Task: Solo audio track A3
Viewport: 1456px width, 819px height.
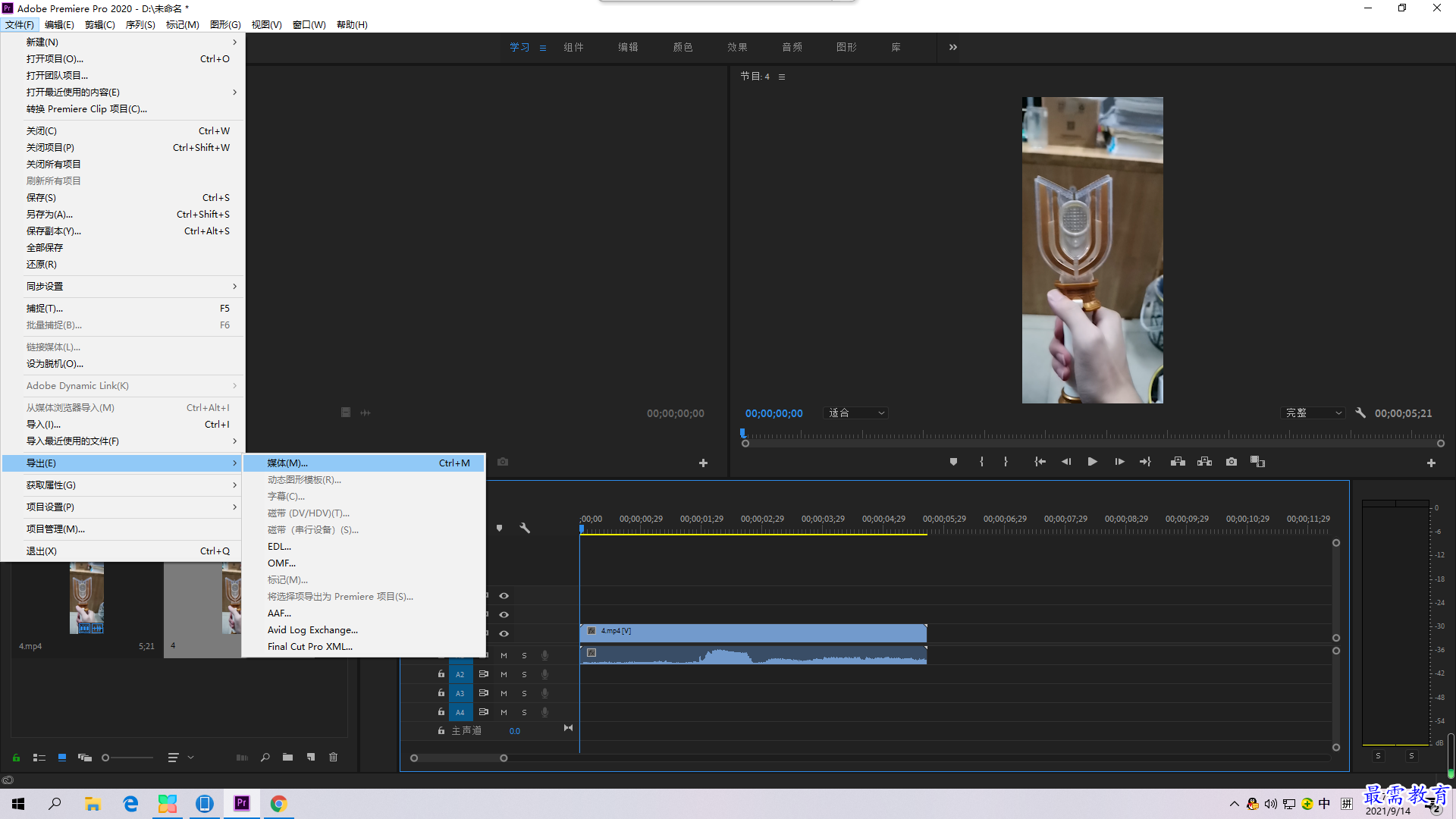Action: pos(524,693)
